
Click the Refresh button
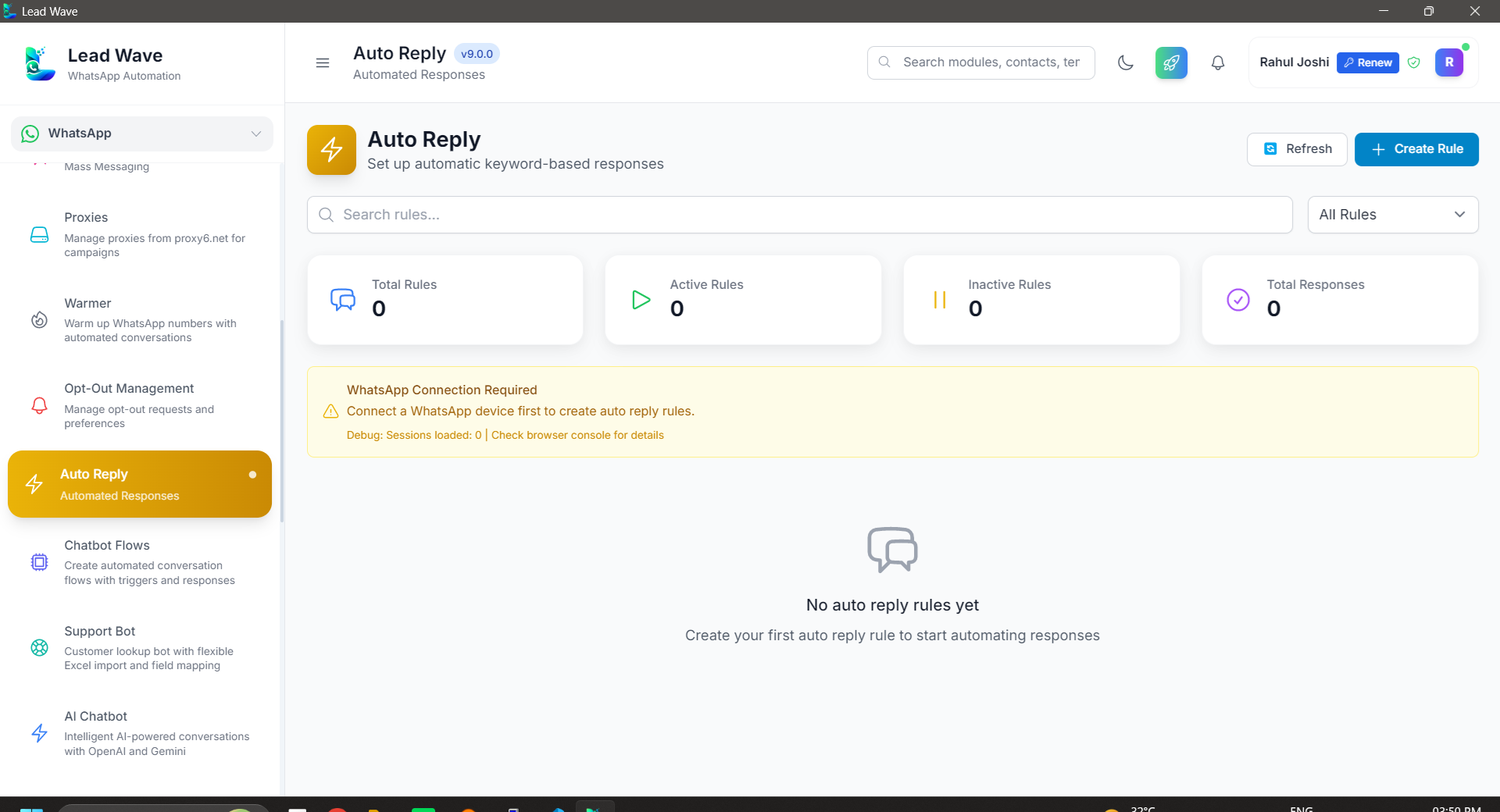pos(1297,149)
